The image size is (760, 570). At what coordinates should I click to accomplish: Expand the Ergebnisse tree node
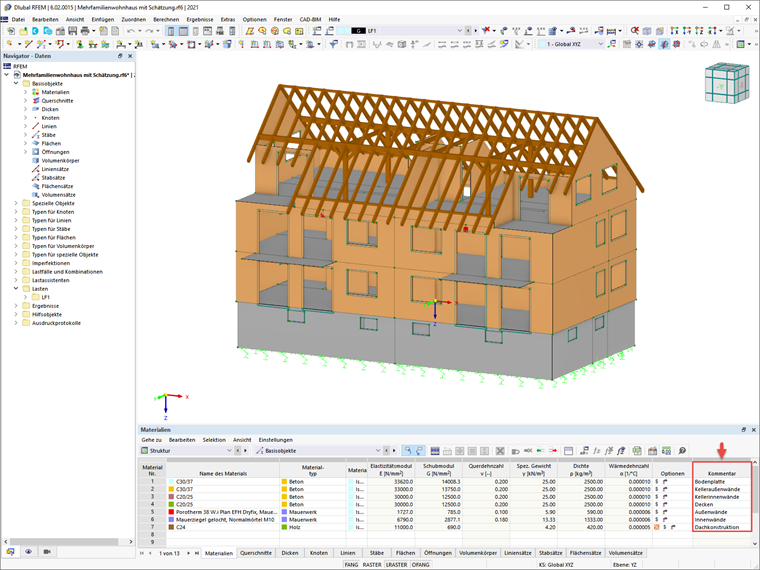click(16, 306)
